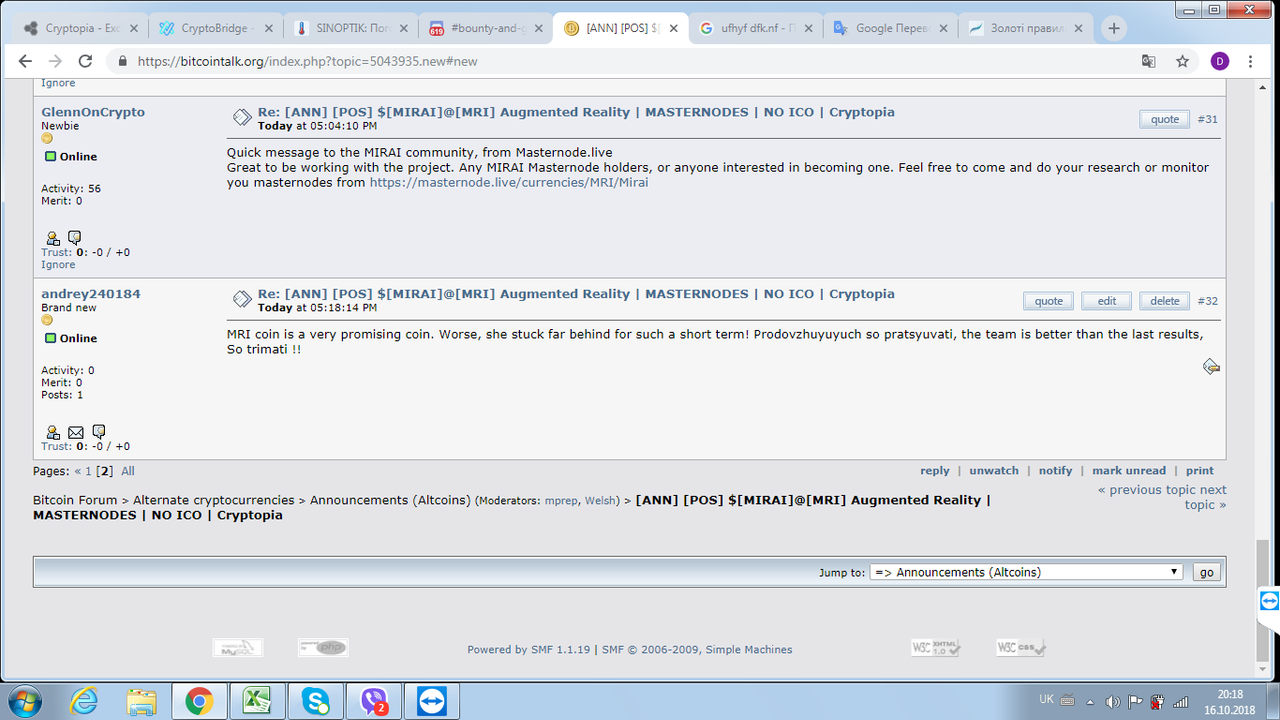Open the Jump to forum dropdown
The image size is (1280, 720).
(x=1026, y=572)
